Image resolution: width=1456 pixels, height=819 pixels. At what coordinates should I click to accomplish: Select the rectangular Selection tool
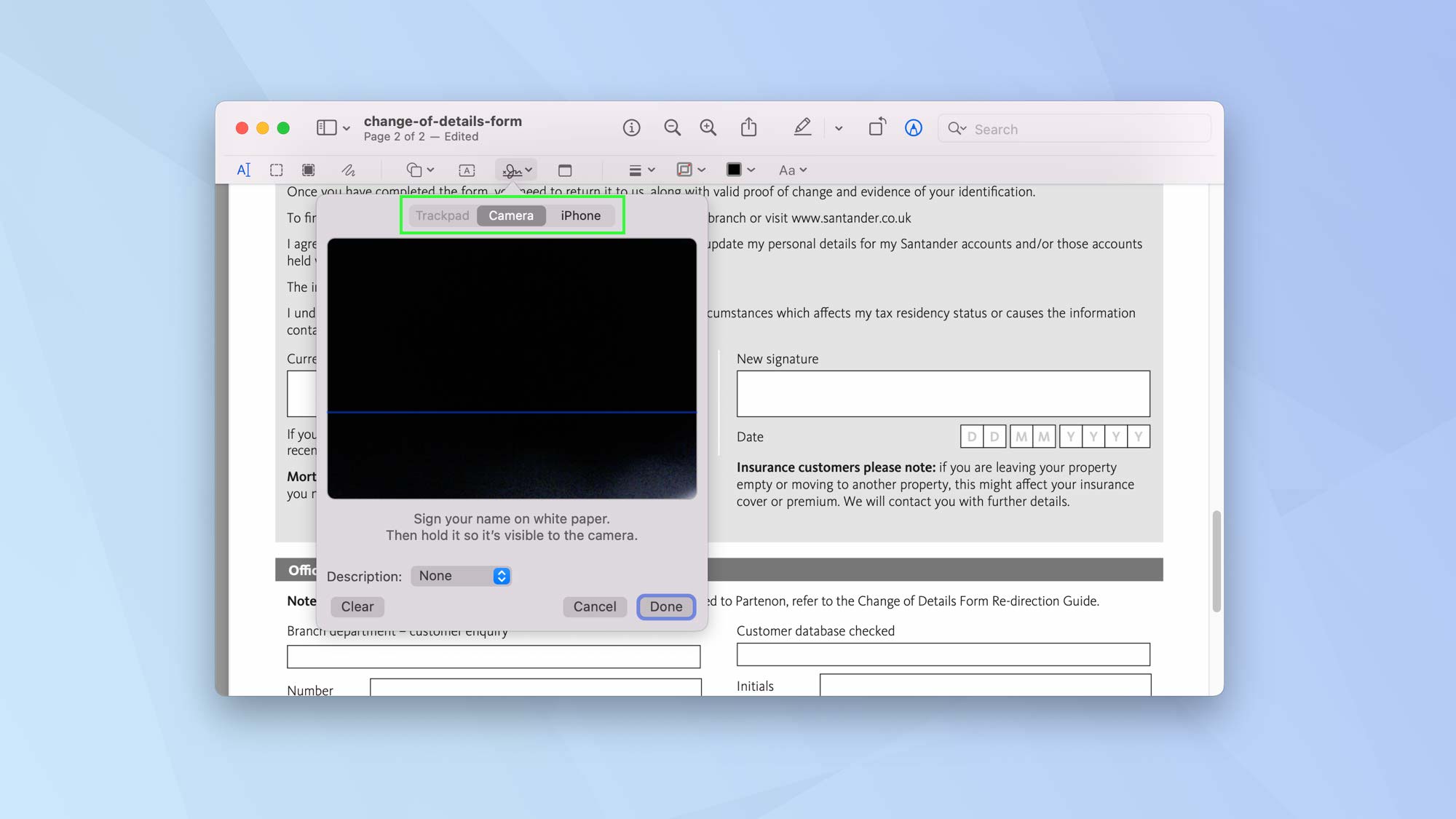point(276,170)
